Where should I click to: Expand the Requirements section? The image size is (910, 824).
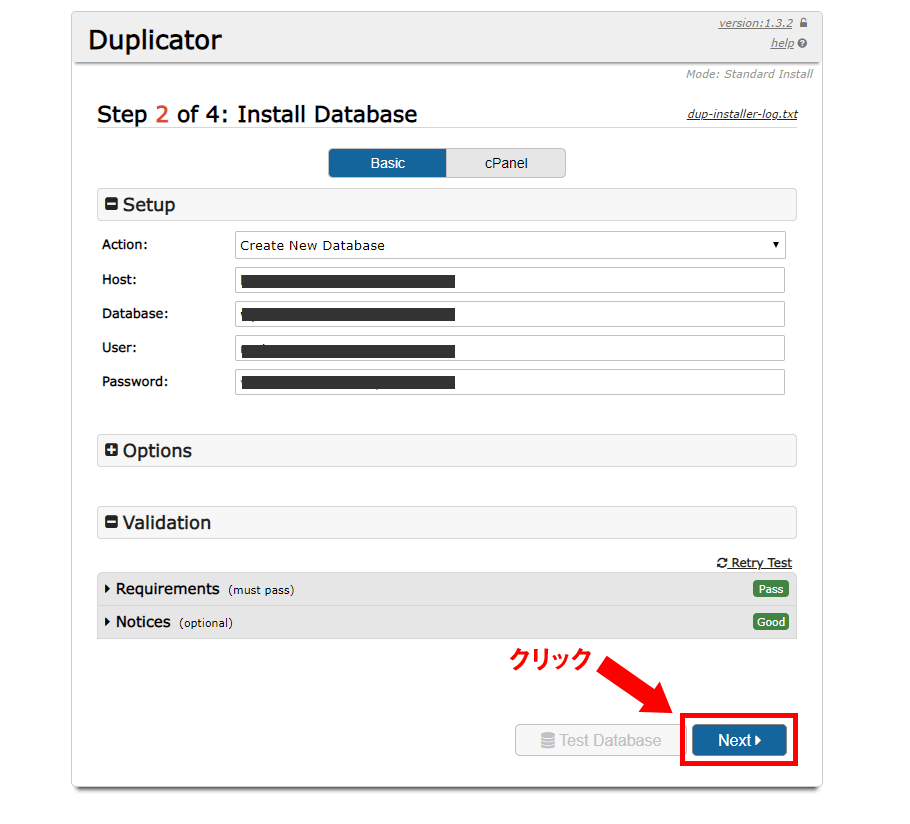tap(167, 589)
